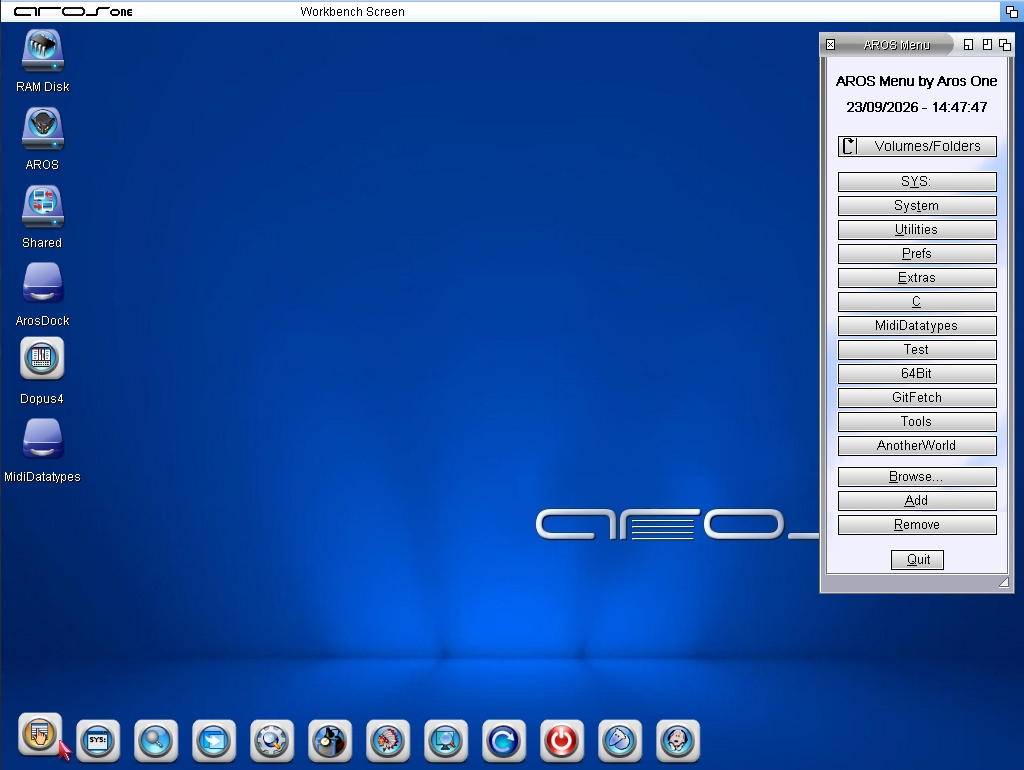Open the RAM Disk desktop icon
Screen dimensions: 1024x770
tap(42, 51)
